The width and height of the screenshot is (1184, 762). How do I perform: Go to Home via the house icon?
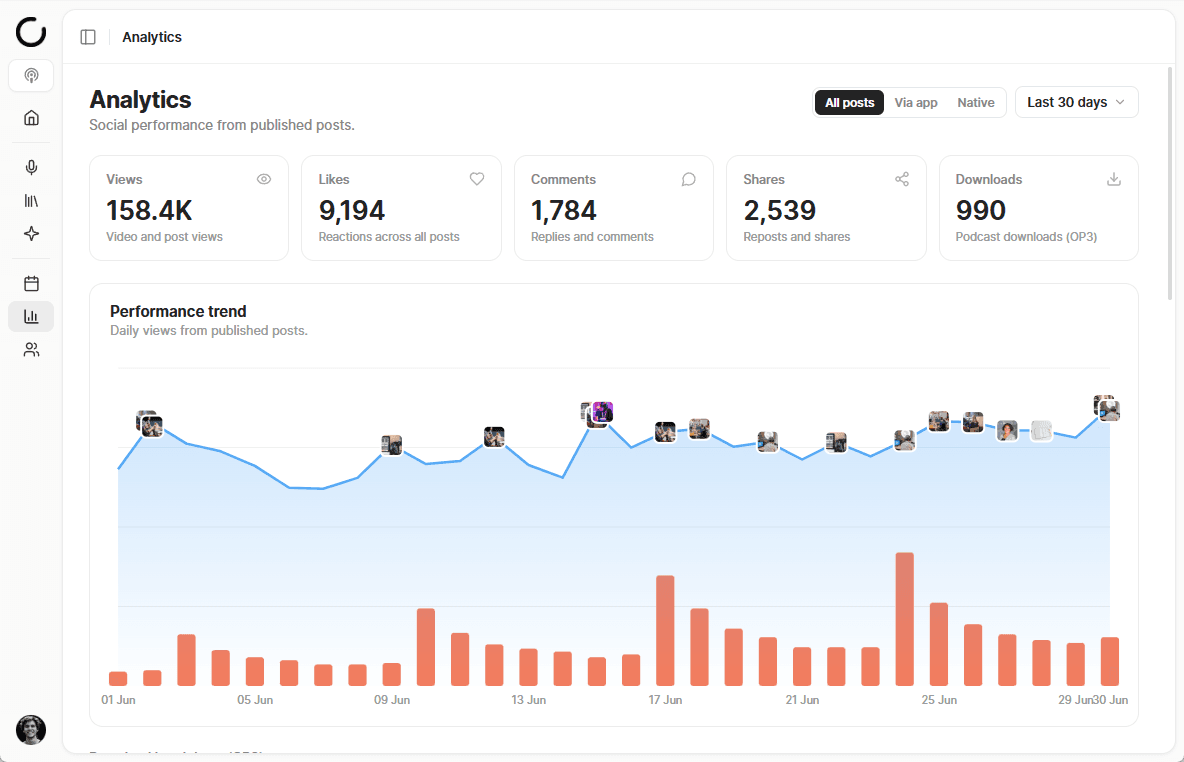click(x=31, y=118)
